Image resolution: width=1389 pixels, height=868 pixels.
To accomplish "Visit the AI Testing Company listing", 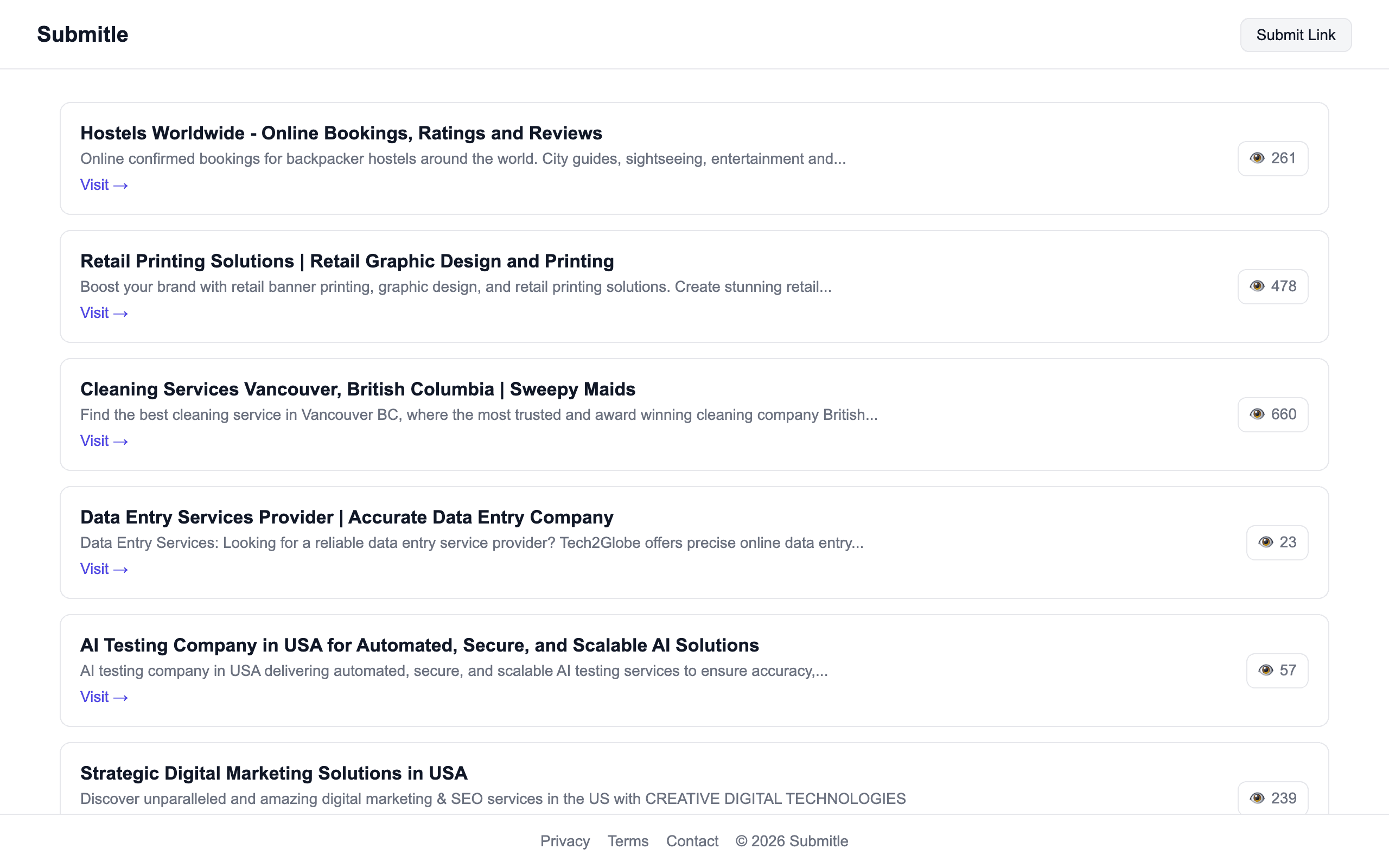I will pos(104,697).
